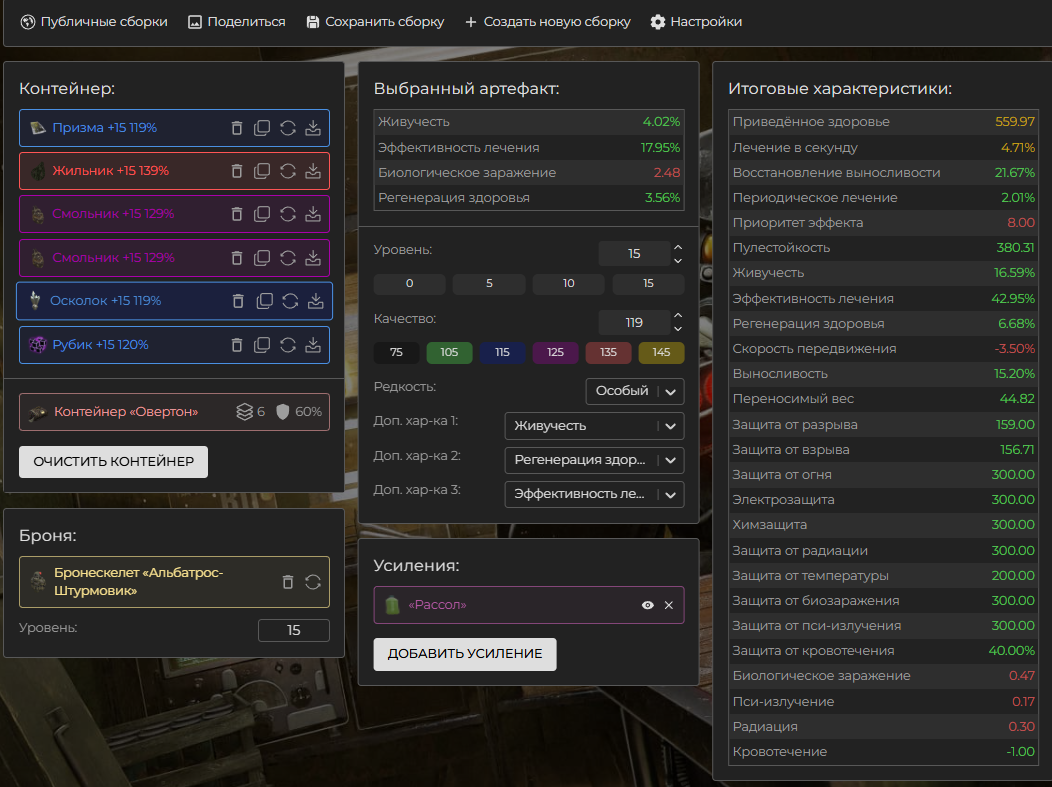Open Настройки
The image size is (1052, 787).
tap(696, 22)
